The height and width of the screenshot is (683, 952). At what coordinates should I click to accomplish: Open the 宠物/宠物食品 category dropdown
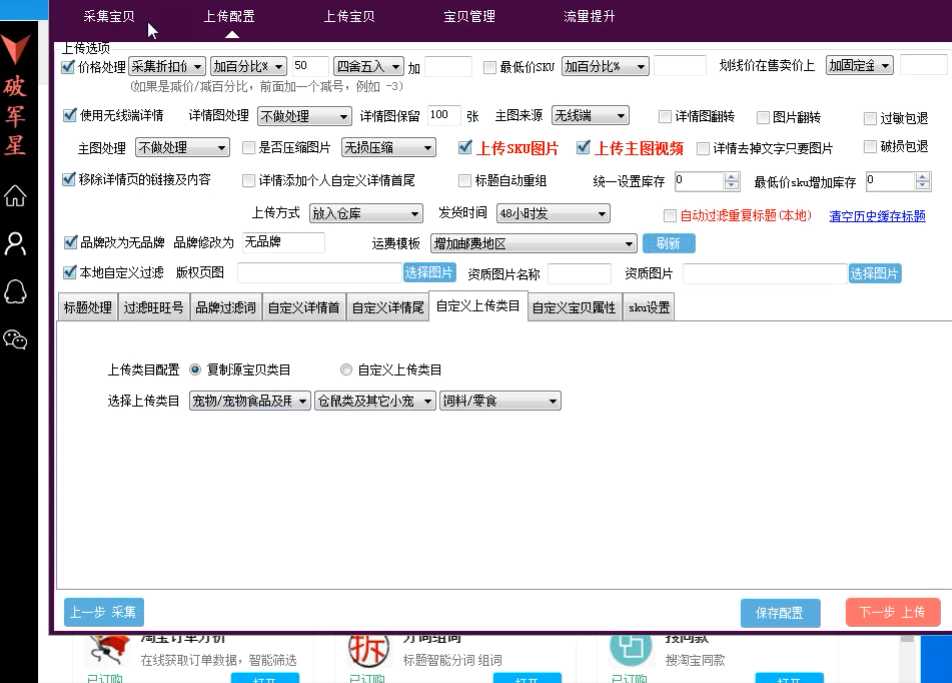[x=250, y=401]
